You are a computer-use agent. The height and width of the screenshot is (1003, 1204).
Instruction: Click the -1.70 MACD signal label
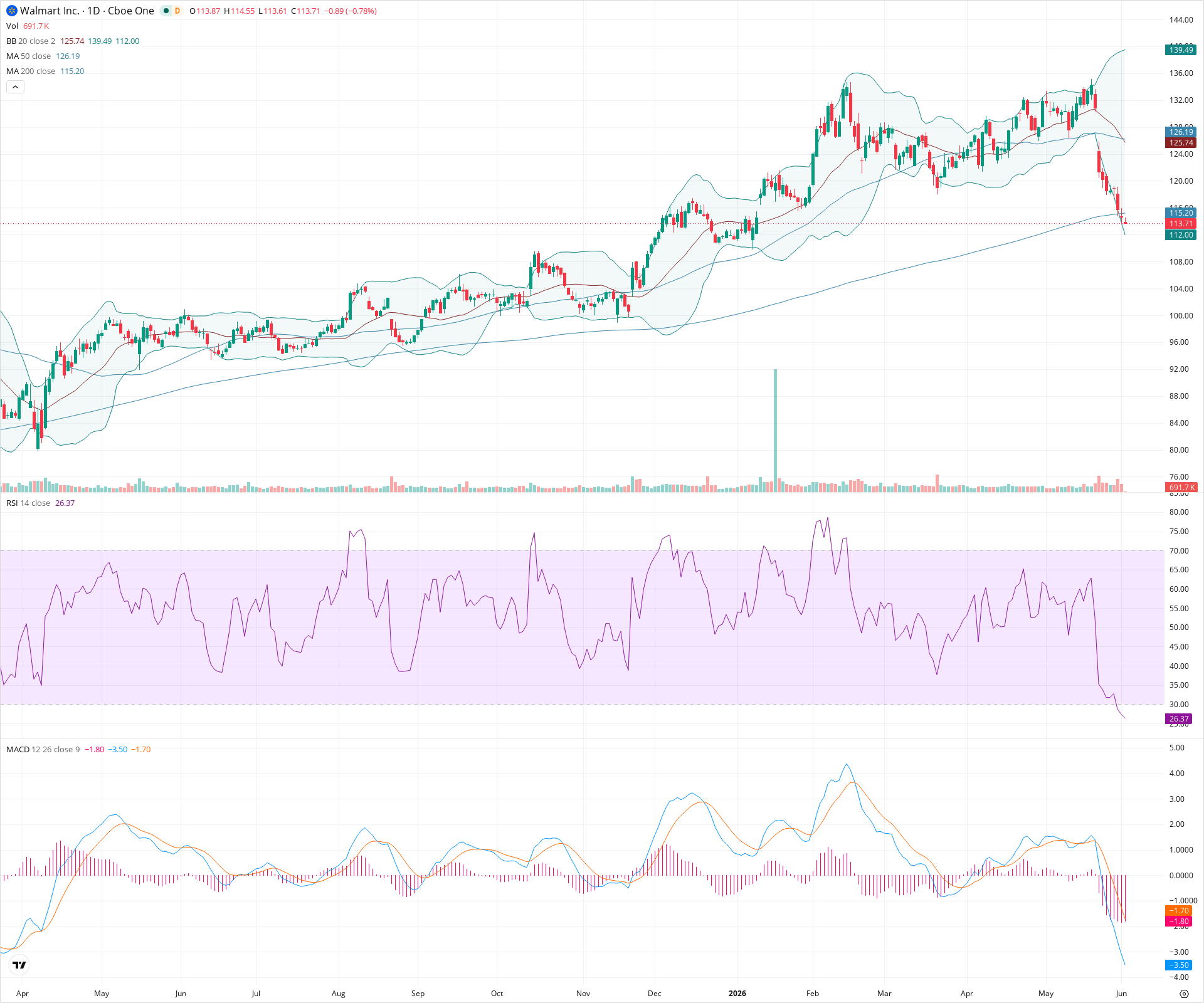point(1179,911)
